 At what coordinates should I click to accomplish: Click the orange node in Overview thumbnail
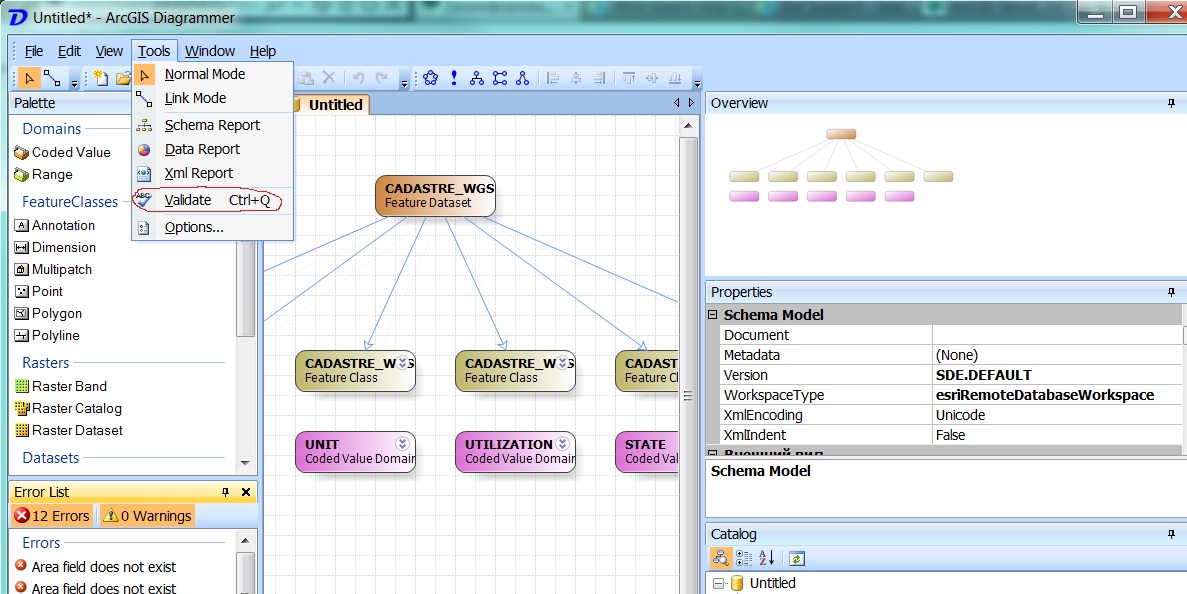click(841, 135)
